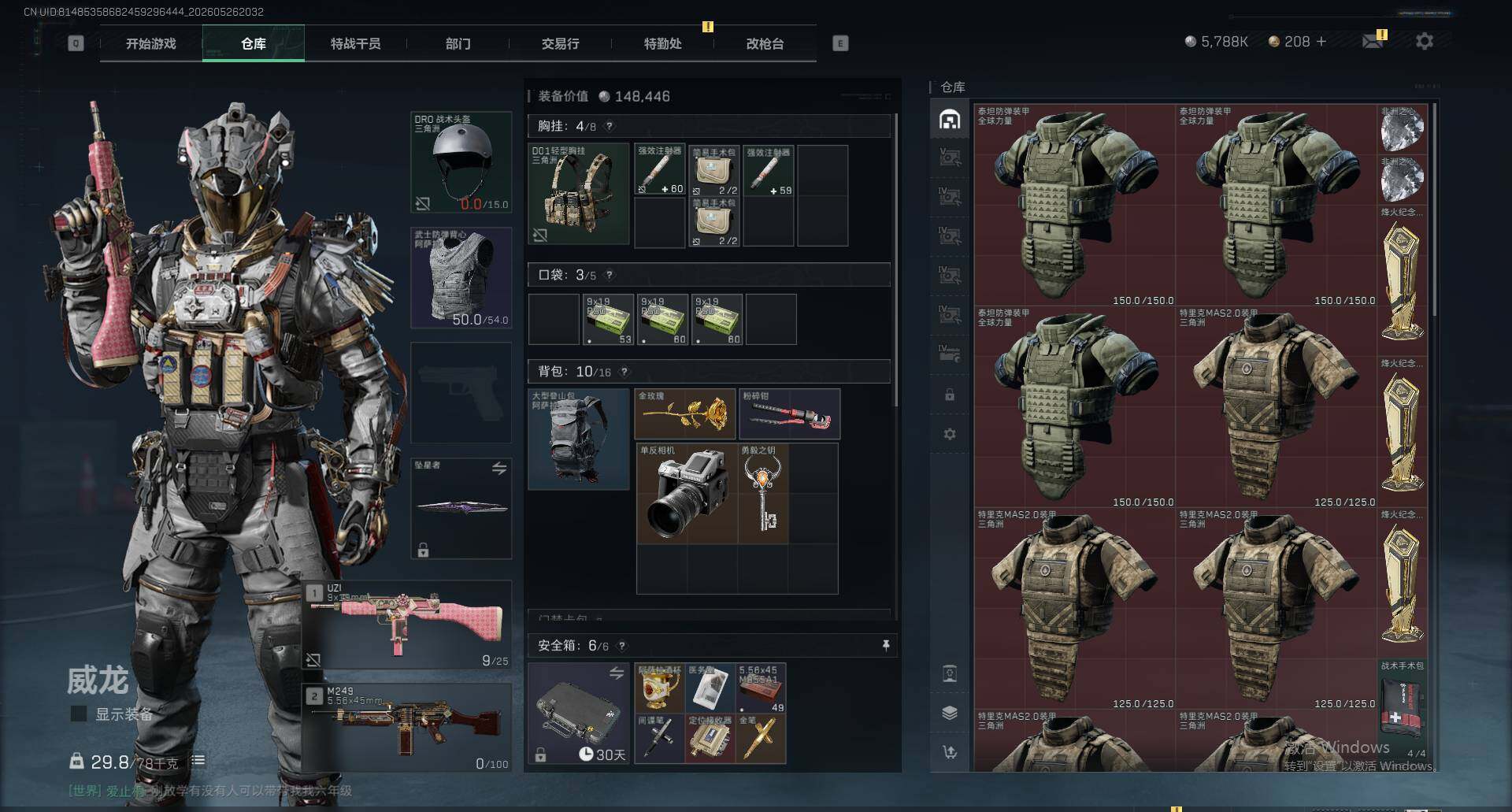Select the 9x19 ammo stack of 53

pyautogui.click(x=608, y=319)
